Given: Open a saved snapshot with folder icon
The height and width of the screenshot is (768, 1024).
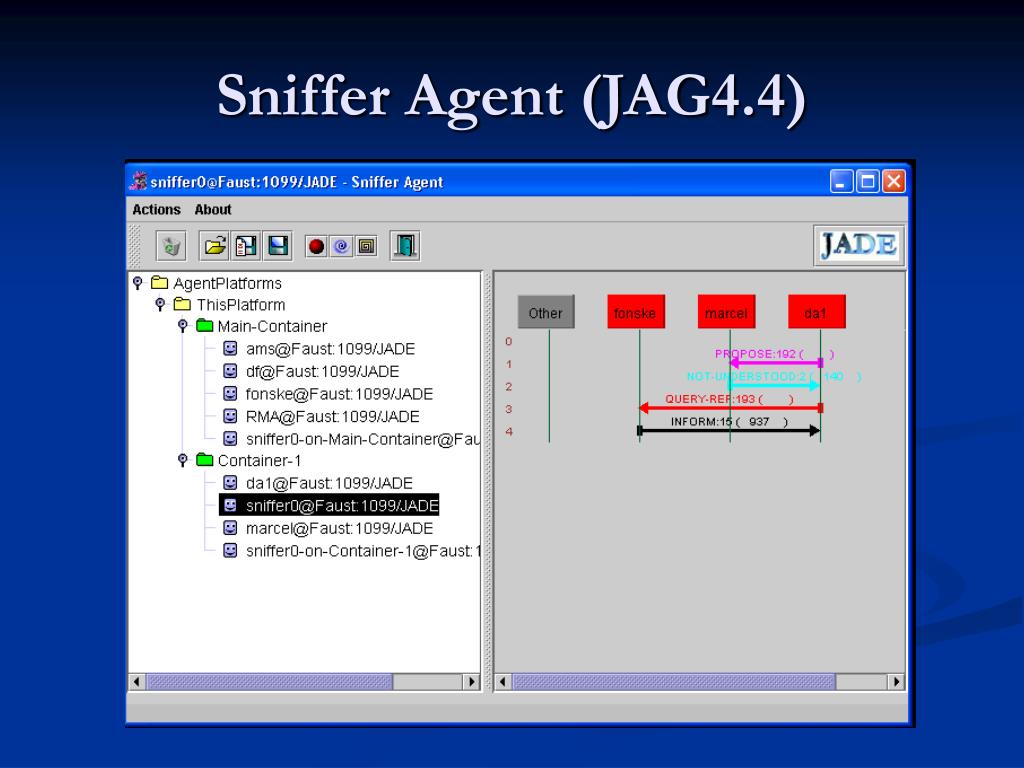Looking at the screenshot, I should click(215, 246).
